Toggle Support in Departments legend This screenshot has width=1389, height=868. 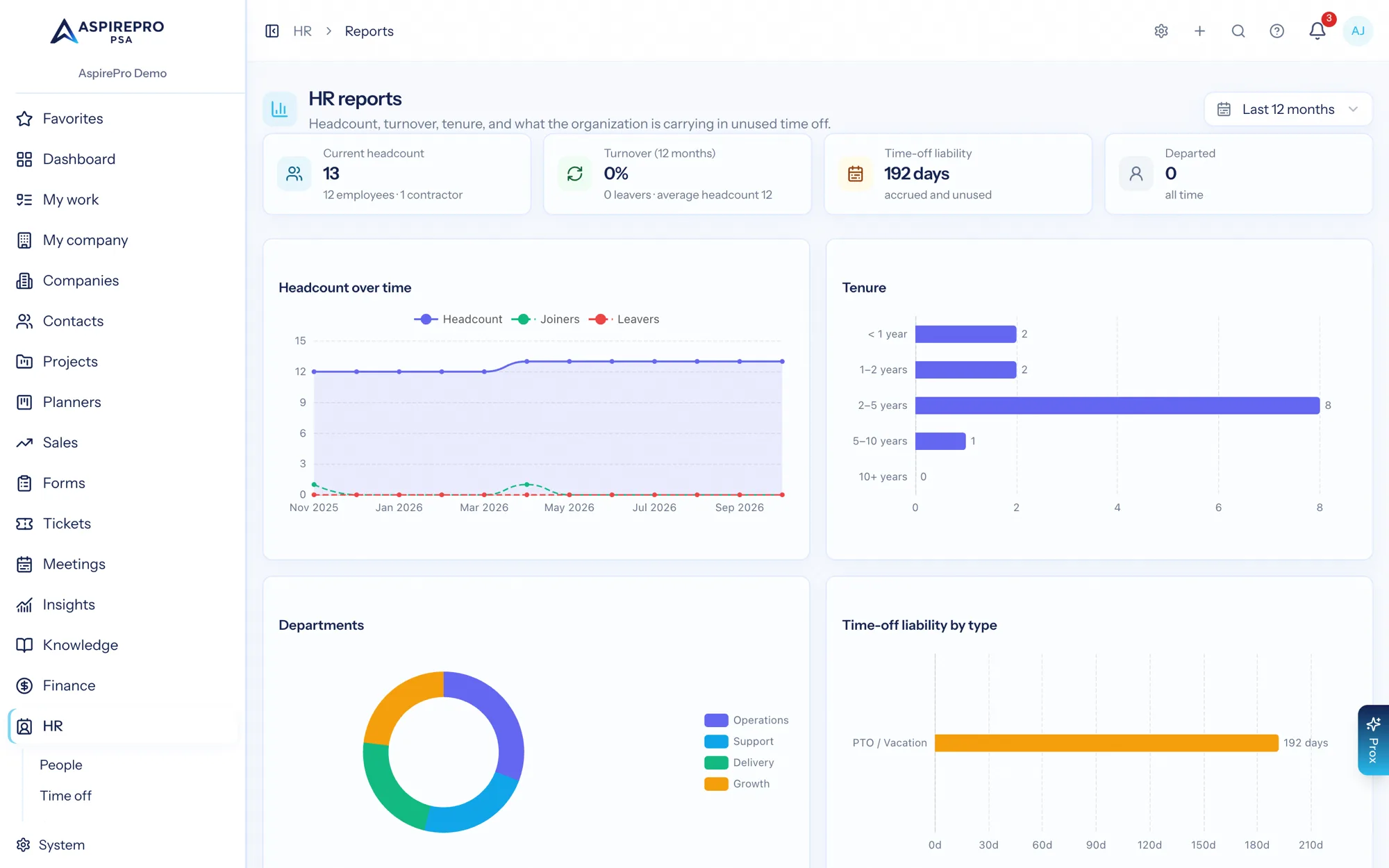(x=739, y=742)
